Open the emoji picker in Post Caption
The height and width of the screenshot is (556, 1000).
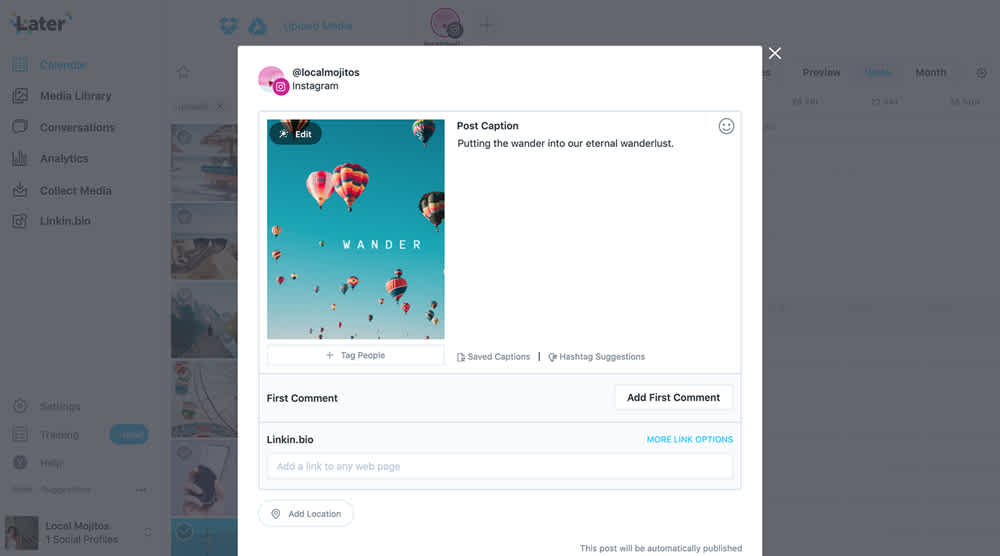(726, 126)
